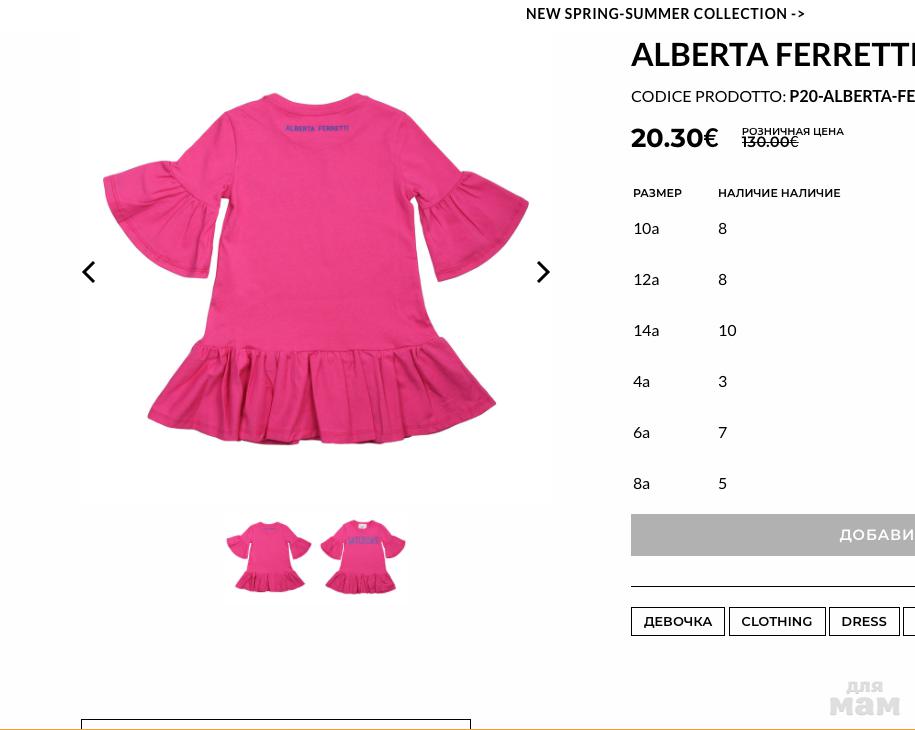The width and height of the screenshot is (915, 730).
Task: Open the ДЕВОЧКА category tag
Action: pos(677,621)
